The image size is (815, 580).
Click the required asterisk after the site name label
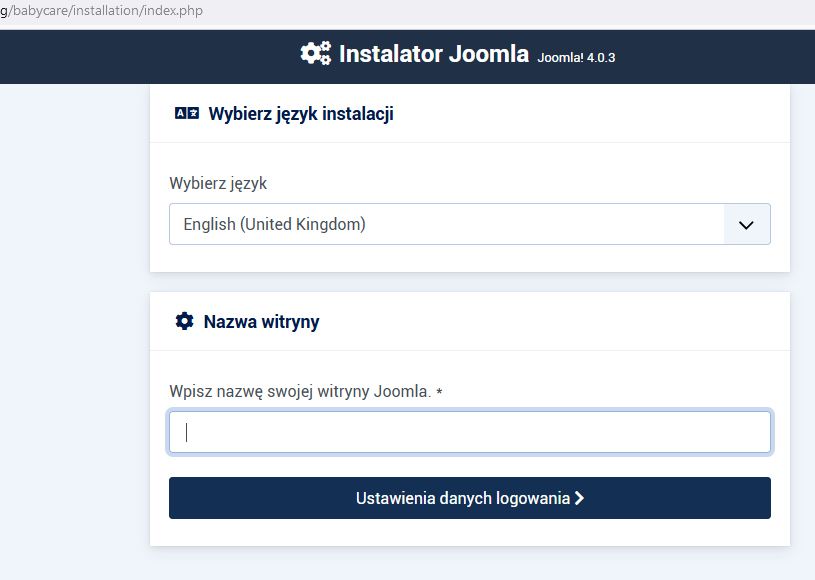(439, 392)
